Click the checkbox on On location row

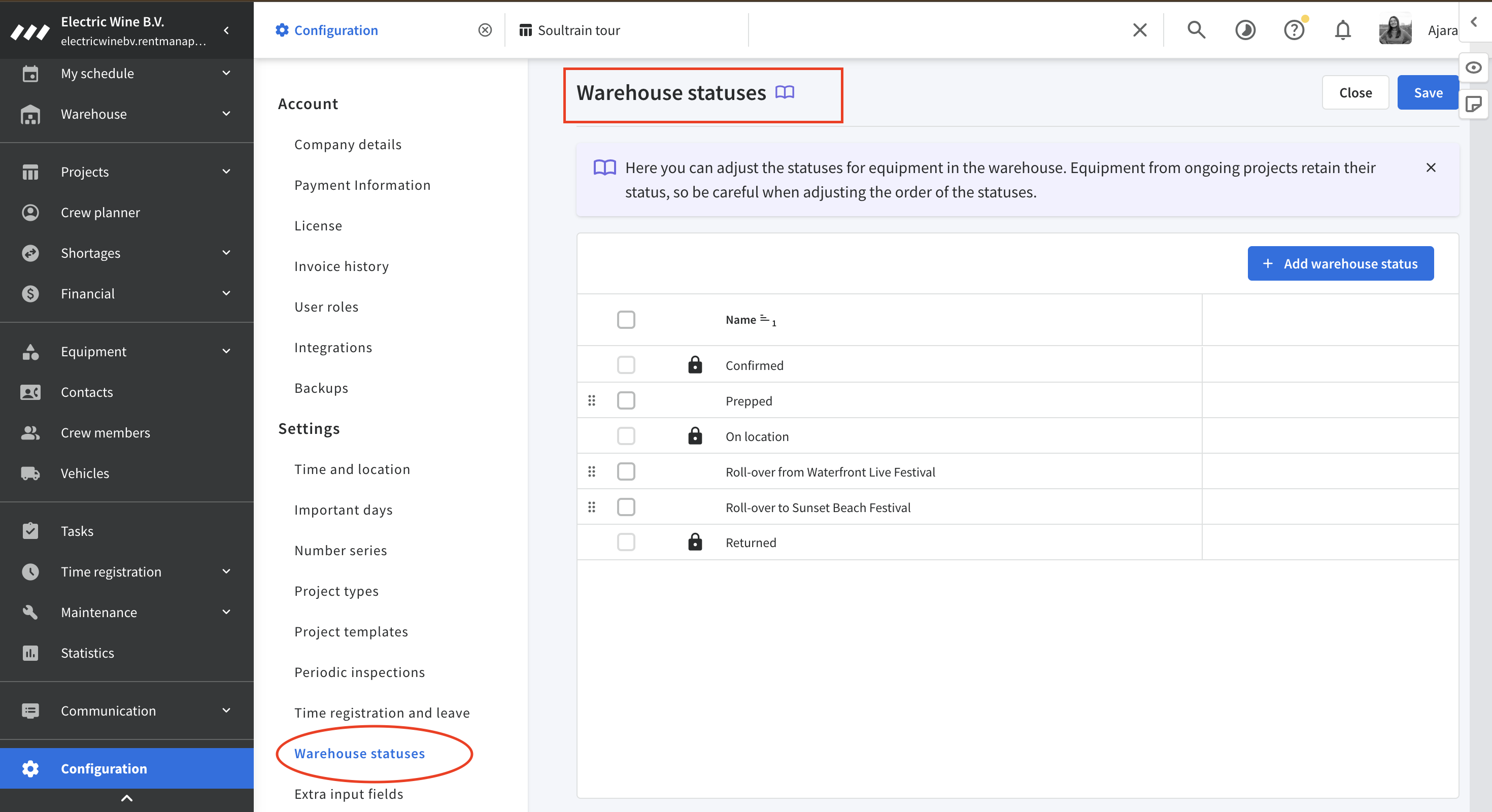[x=626, y=436]
